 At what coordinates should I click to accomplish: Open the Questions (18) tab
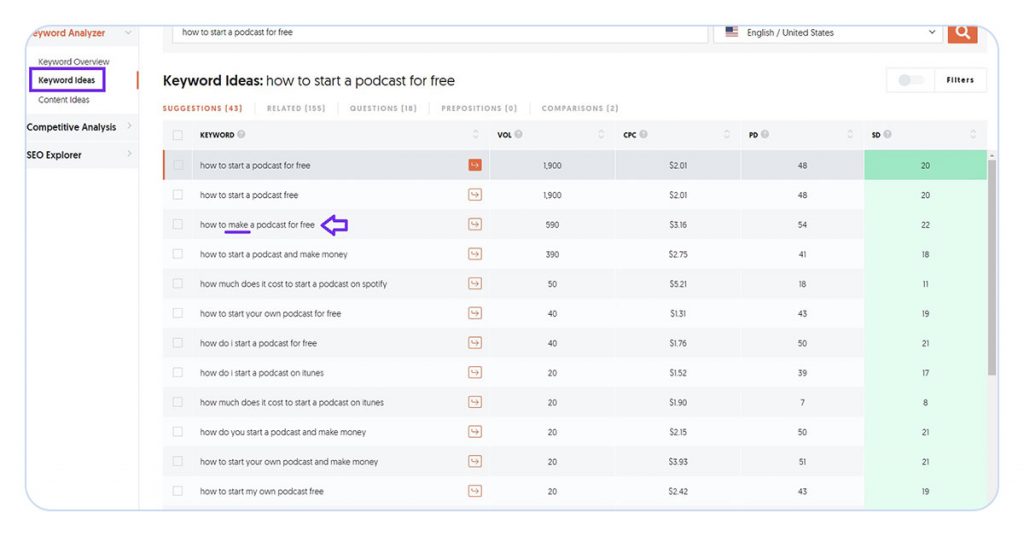[x=383, y=108]
